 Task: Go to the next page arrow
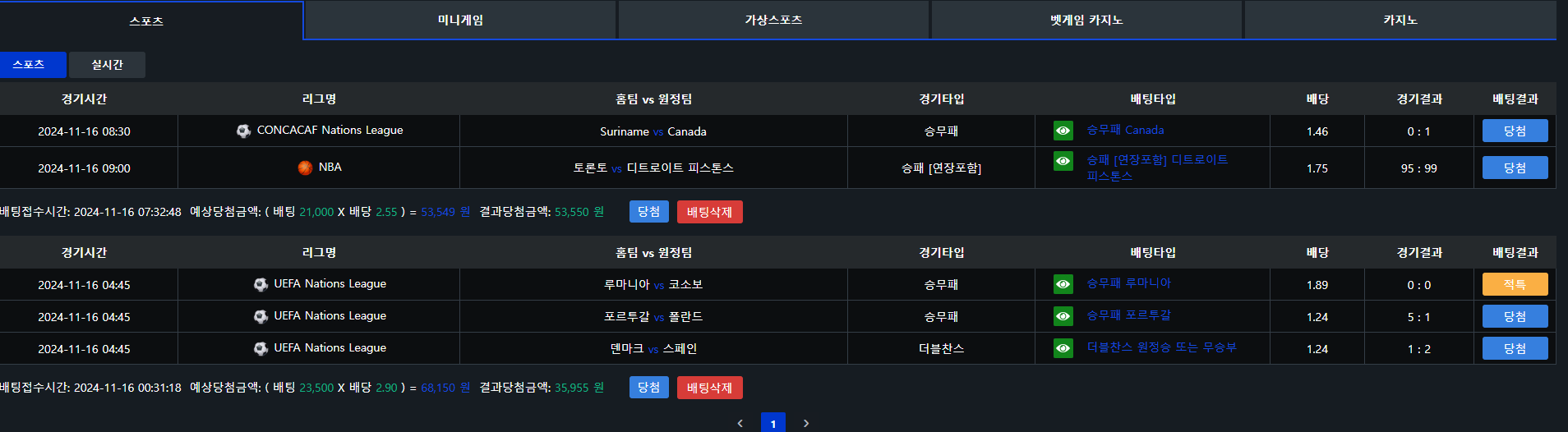(x=806, y=423)
